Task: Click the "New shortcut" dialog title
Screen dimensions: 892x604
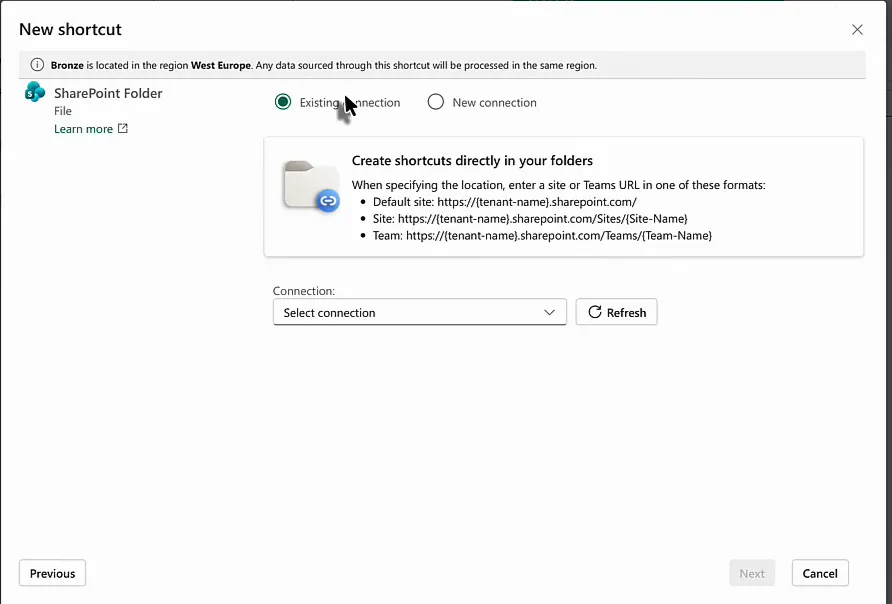Action: (71, 30)
